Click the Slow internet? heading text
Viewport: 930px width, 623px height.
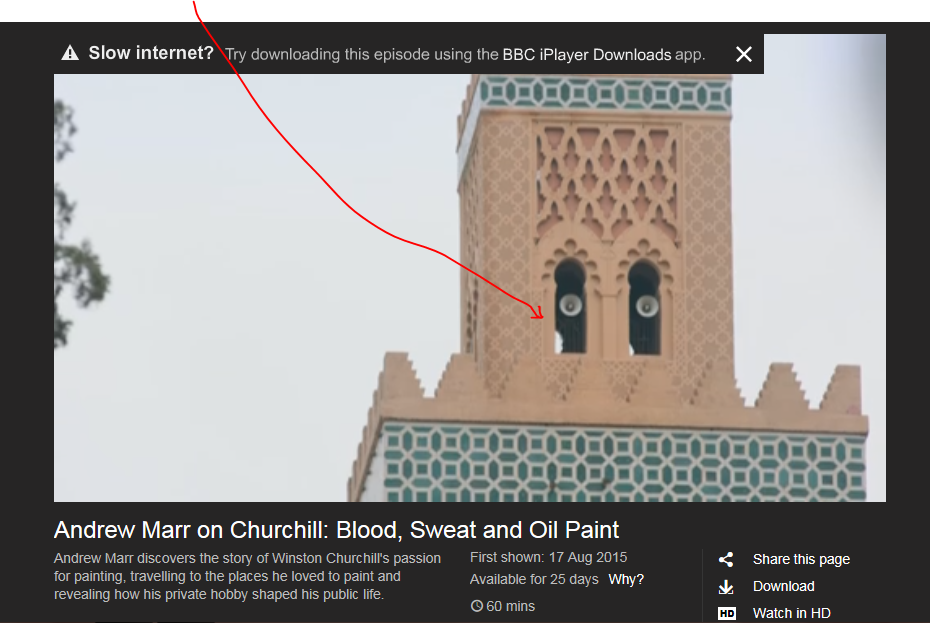tap(151, 53)
